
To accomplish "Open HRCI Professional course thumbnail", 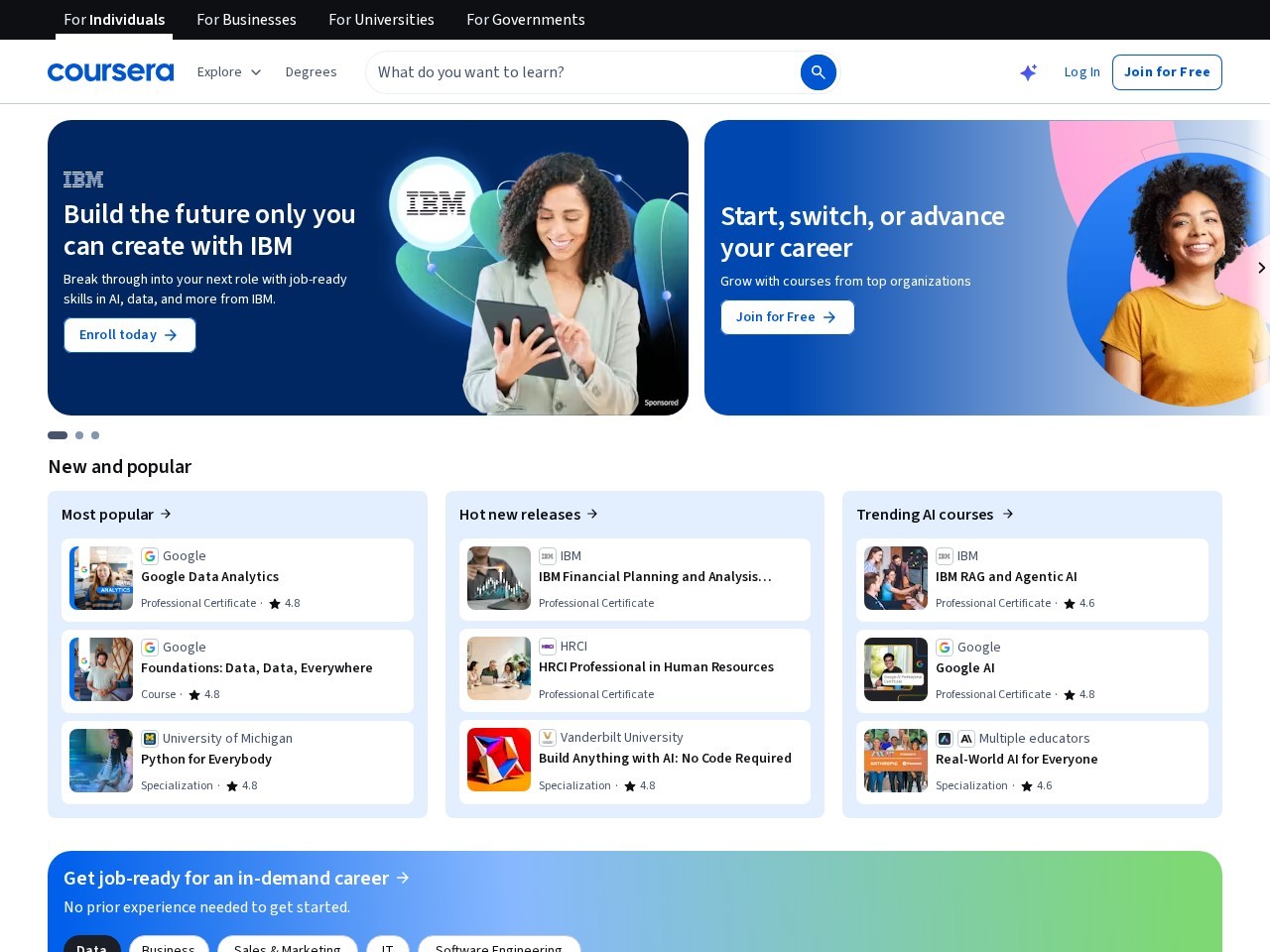I will [499, 668].
